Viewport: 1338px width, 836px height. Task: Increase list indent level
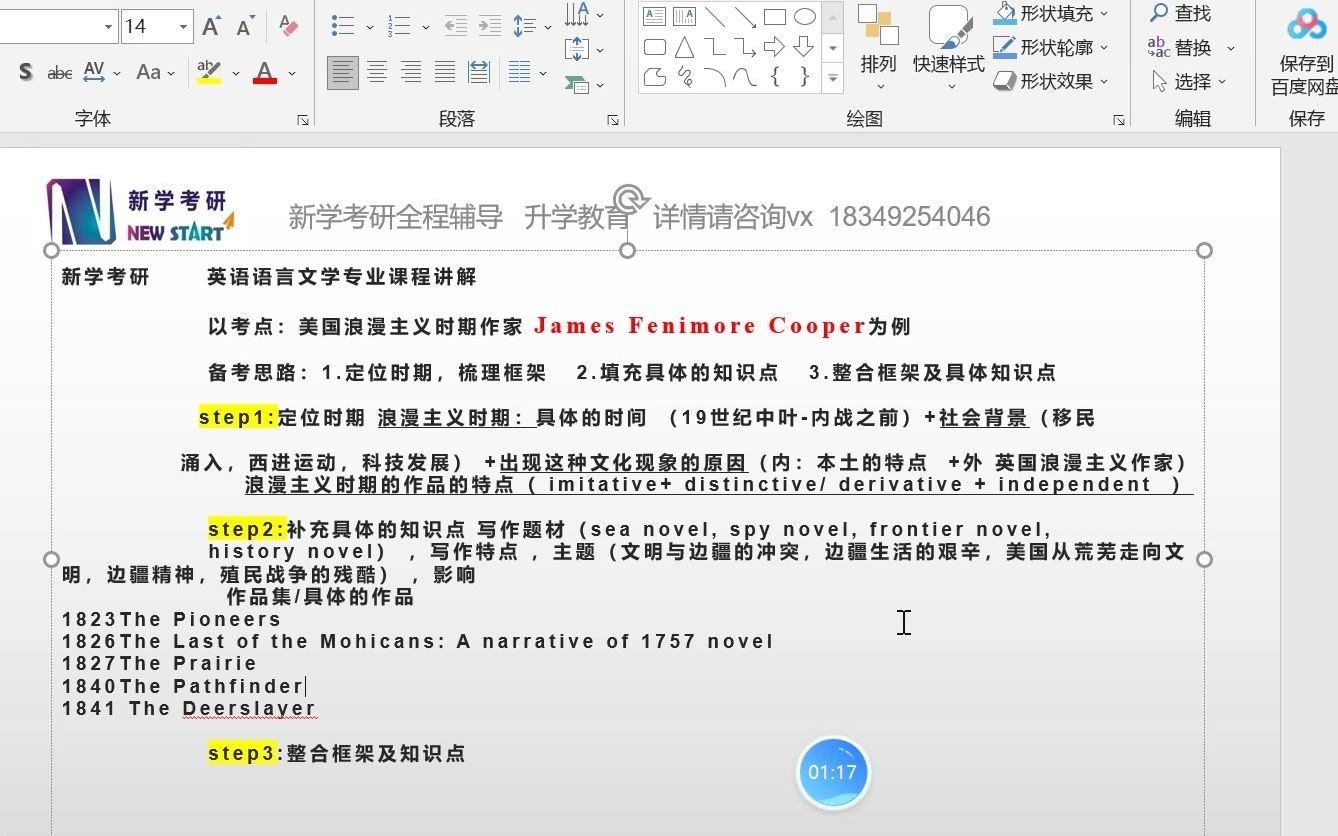click(x=489, y=26)
